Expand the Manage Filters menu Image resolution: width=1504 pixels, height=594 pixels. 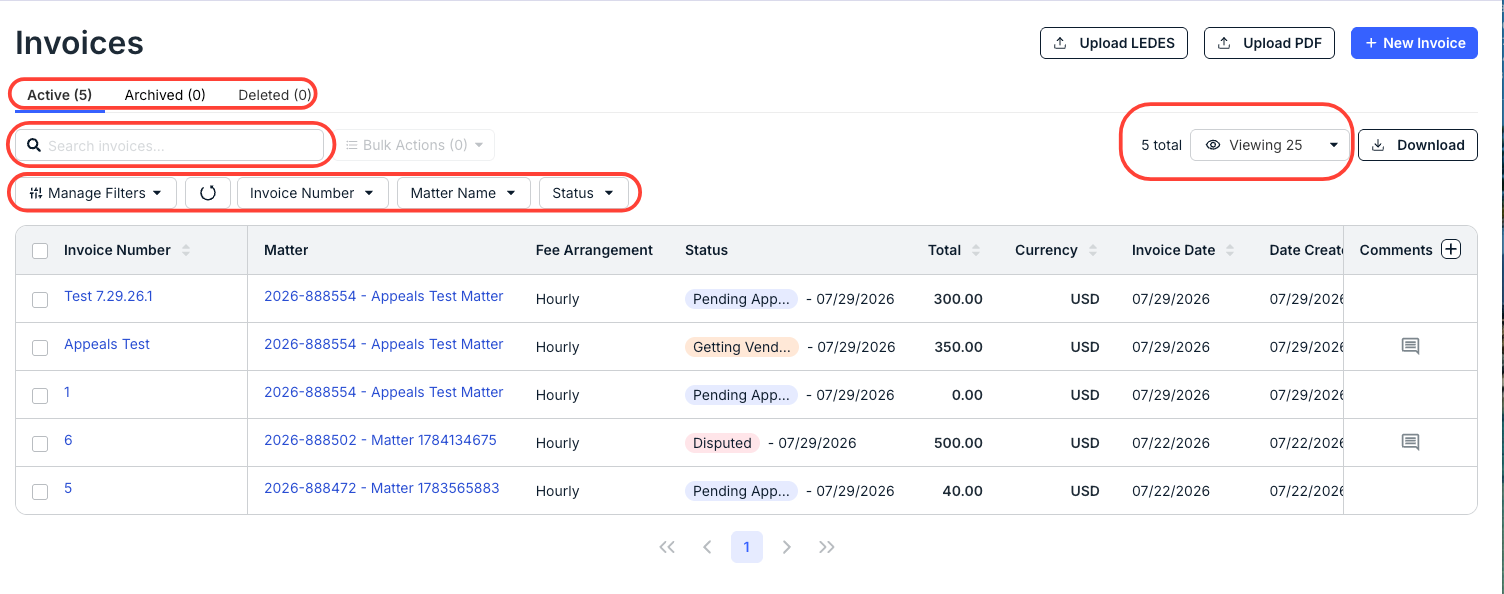(96, 193)
